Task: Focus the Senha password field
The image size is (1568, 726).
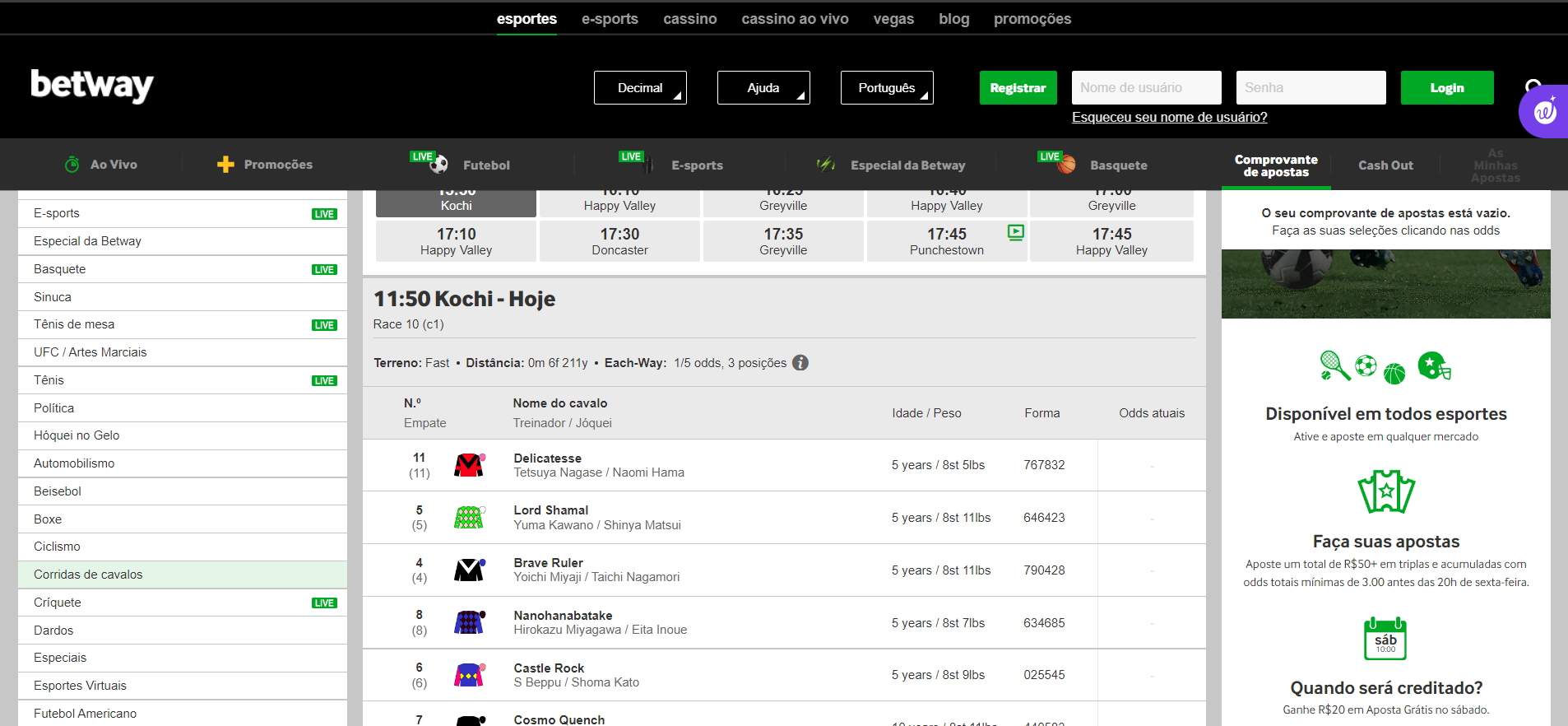Action: (1311, 88)
